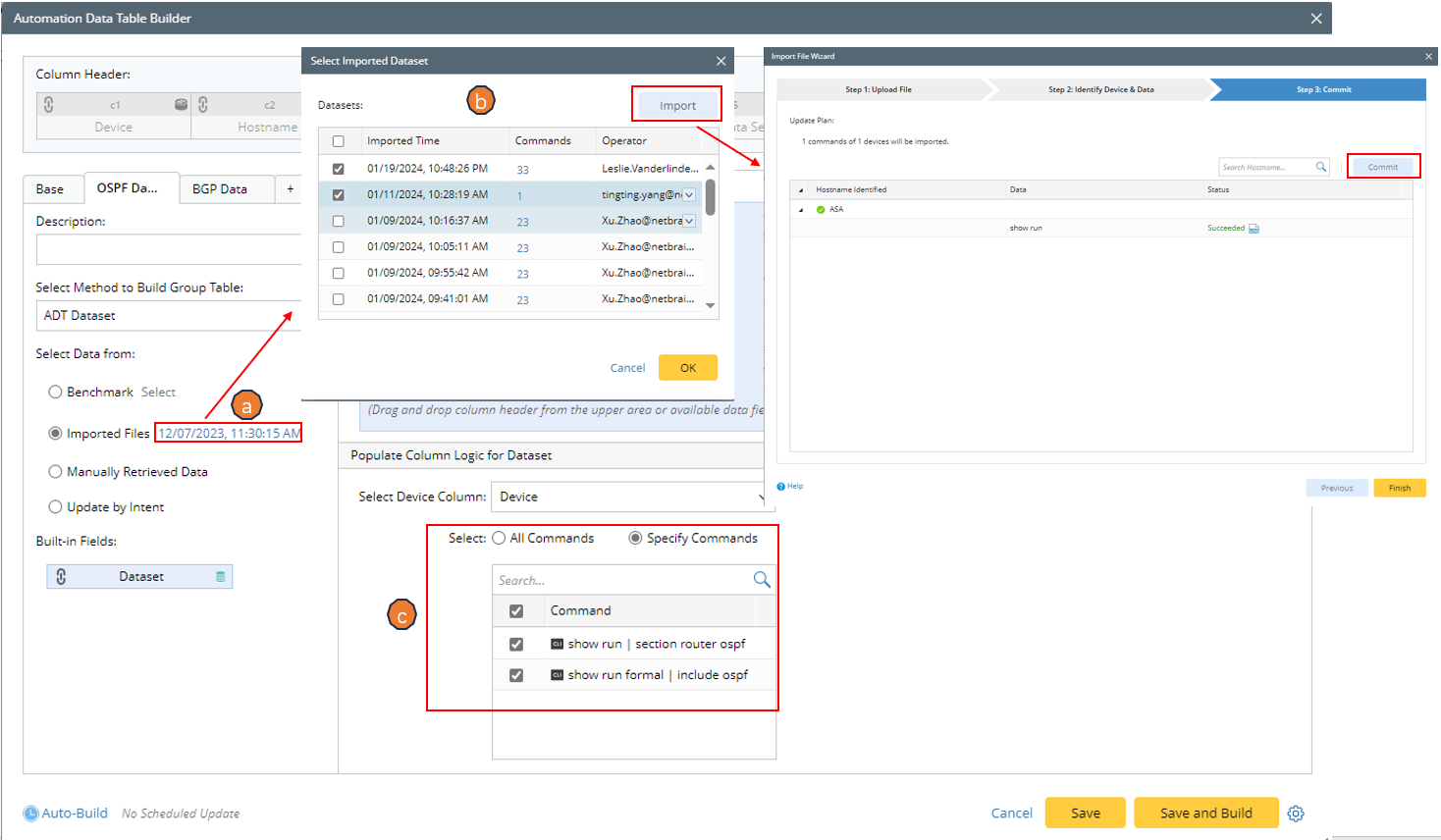Click Finish in the Import File Wizard
The width and height of the screenshot is (1441, 840).
pyautogui.click(x=1400, y=488)
